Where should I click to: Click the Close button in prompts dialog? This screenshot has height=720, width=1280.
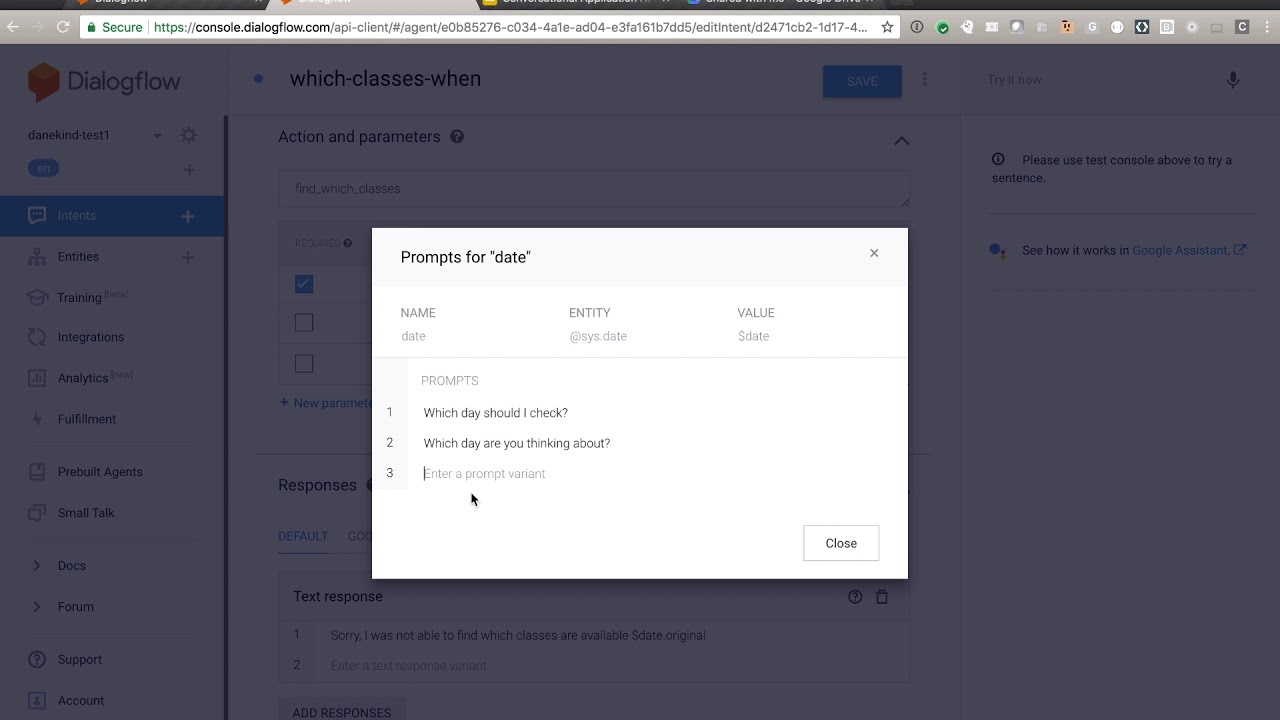pyautogui.click(x=841, y=543)
